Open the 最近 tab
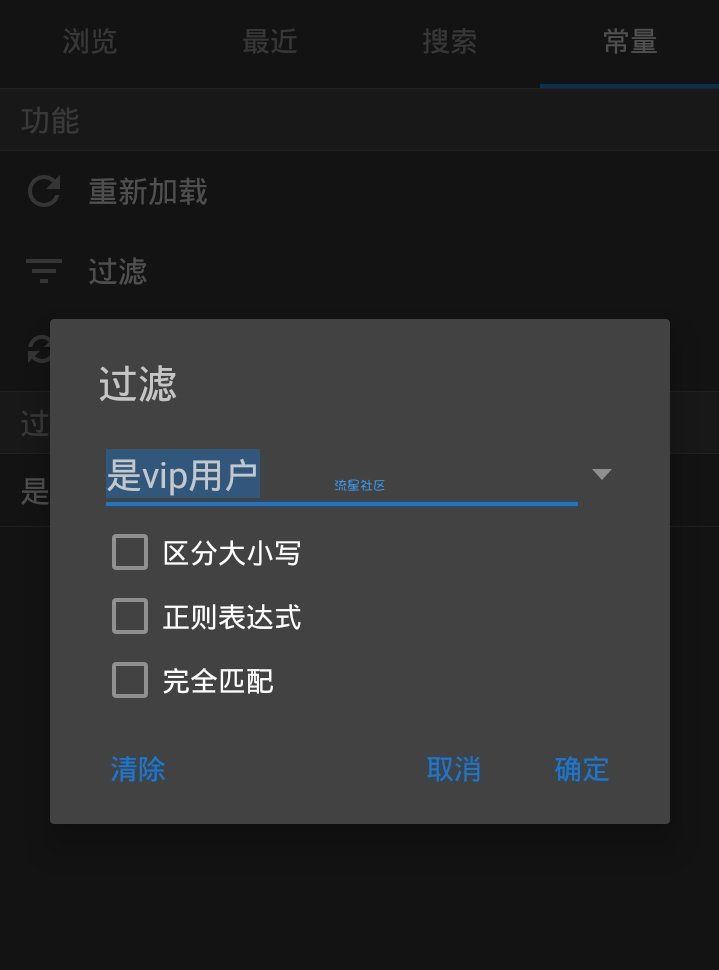 point(270,43)
